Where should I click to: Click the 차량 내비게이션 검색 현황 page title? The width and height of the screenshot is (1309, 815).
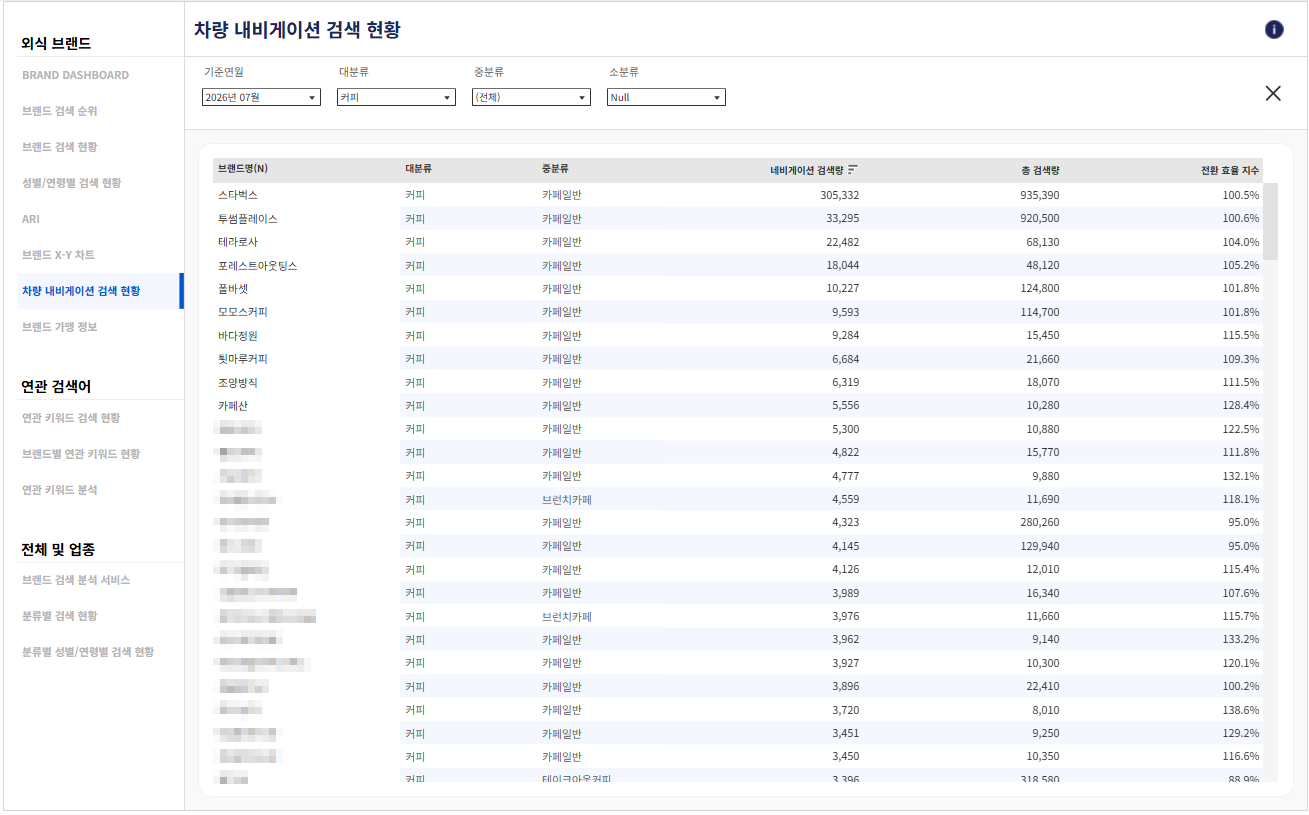[x=297, y=29]
